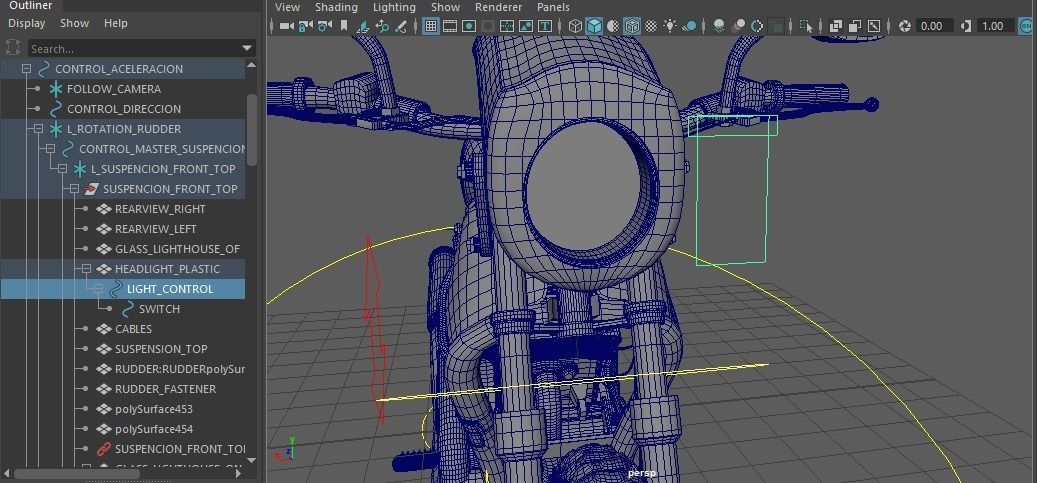
Task: Click the Motion Blur icon
Action: [x=738, y=26]
